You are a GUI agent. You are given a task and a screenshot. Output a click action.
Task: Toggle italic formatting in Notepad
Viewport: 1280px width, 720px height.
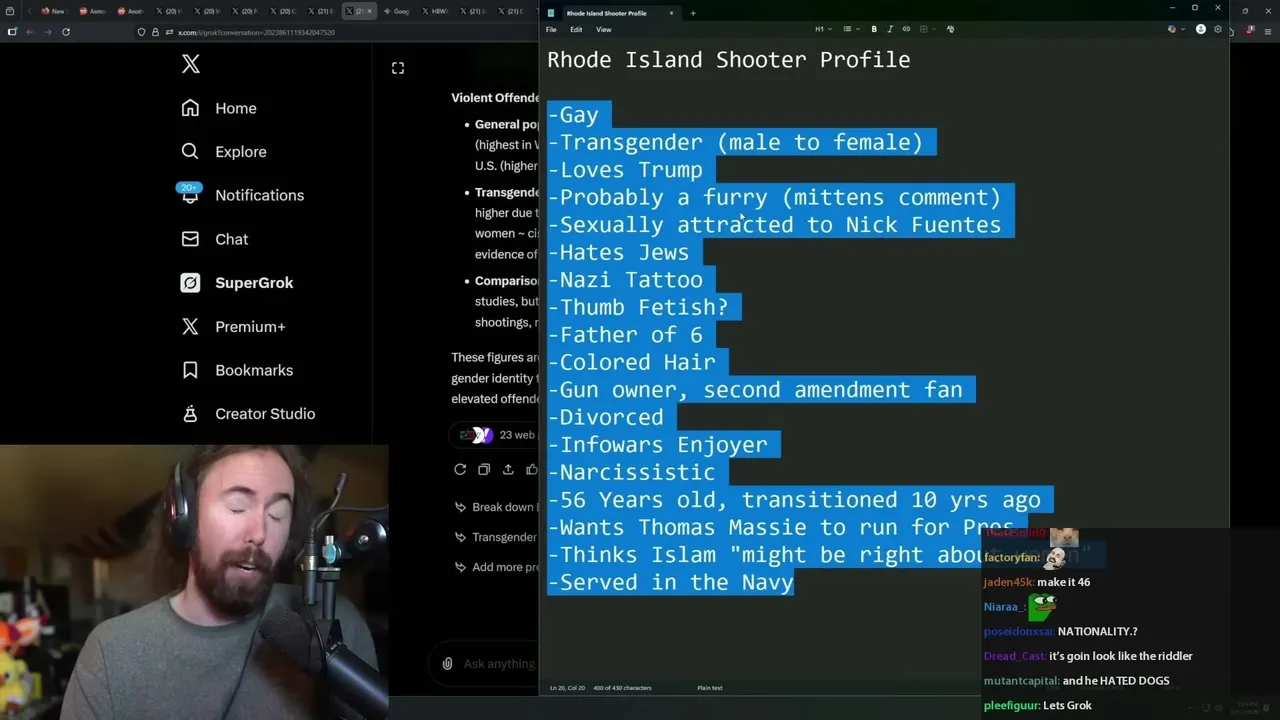click(x=890, y=29)
